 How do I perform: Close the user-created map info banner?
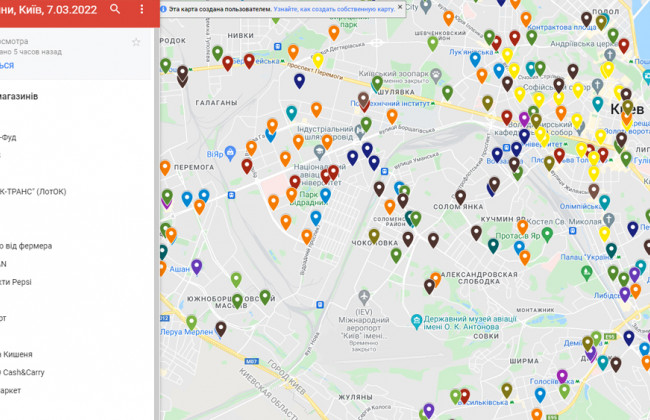[x=400, y=7]
